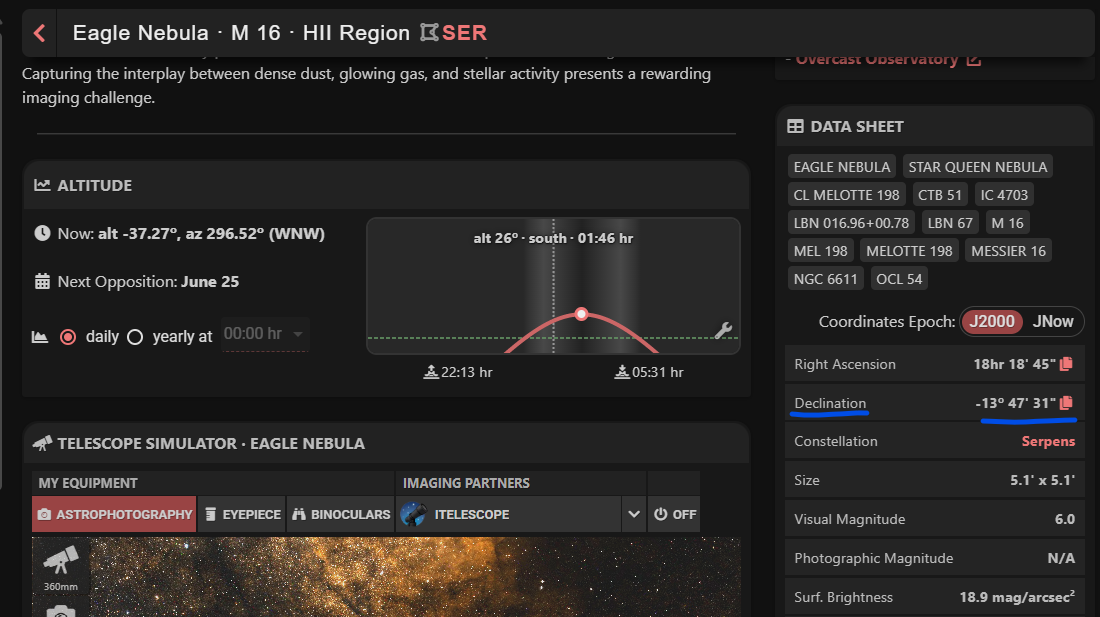Viewport: 1100px width, 617px height.
Task: Click the altitude curve peak marker
Action: point(581,314)
